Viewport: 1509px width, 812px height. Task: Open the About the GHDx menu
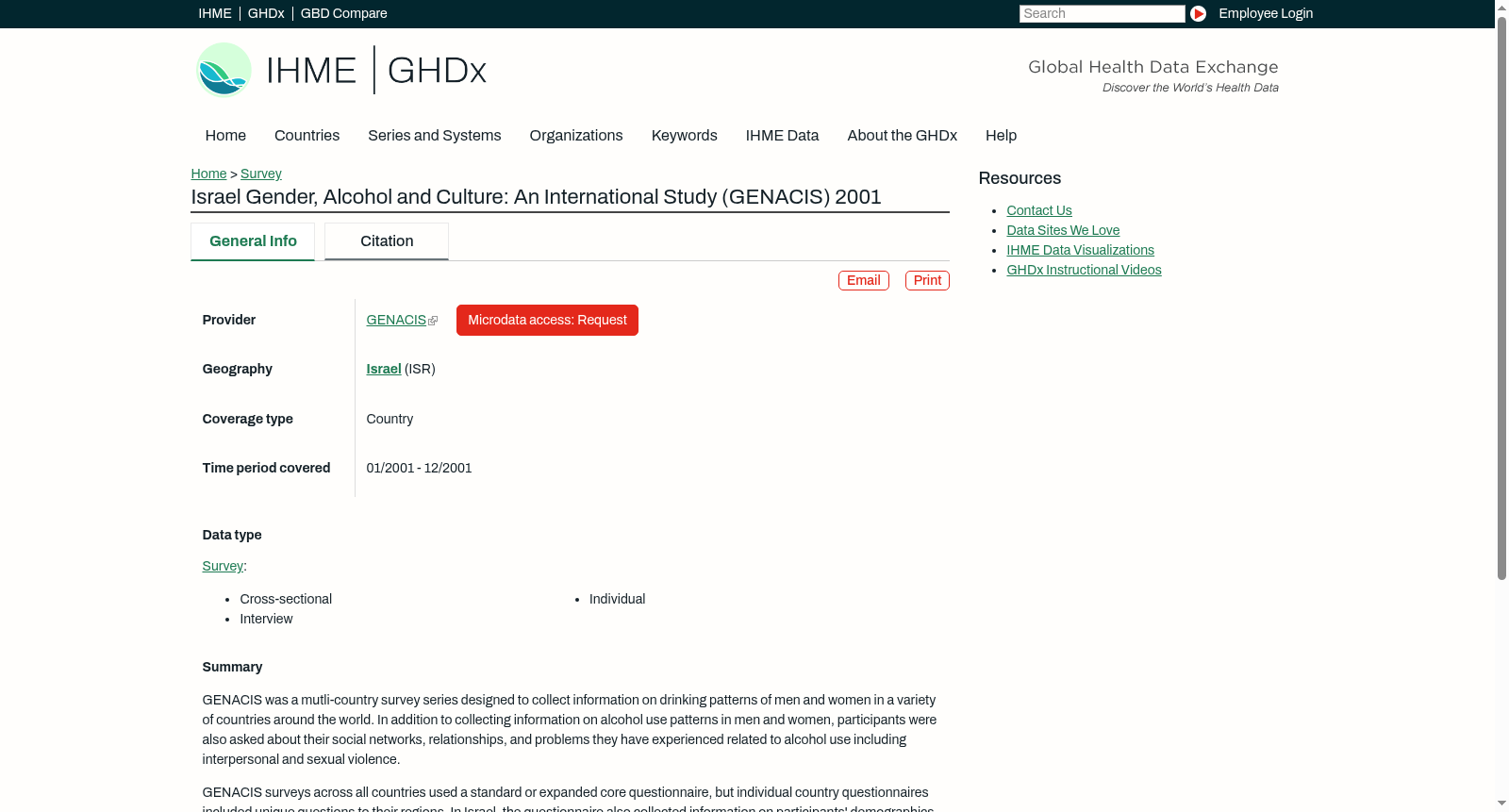[902, 135]
